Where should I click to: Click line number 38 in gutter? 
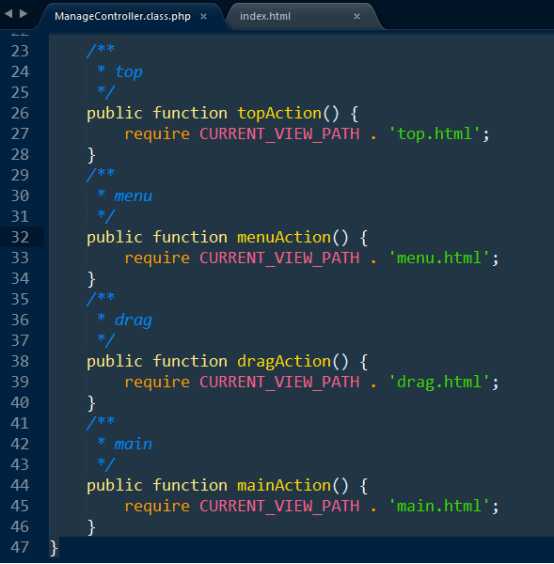coord(20,361)
